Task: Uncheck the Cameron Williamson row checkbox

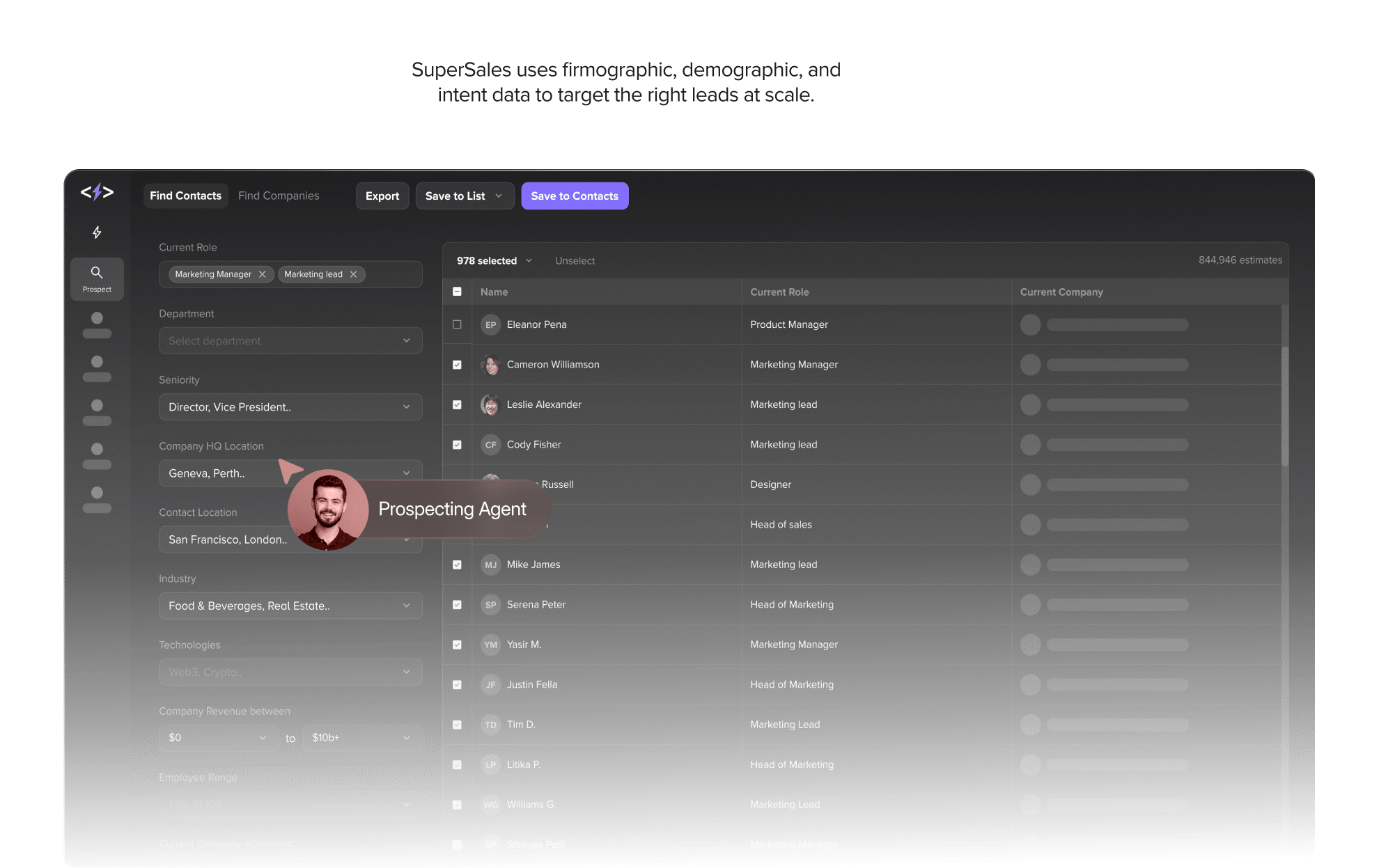Action: [457, 365]
